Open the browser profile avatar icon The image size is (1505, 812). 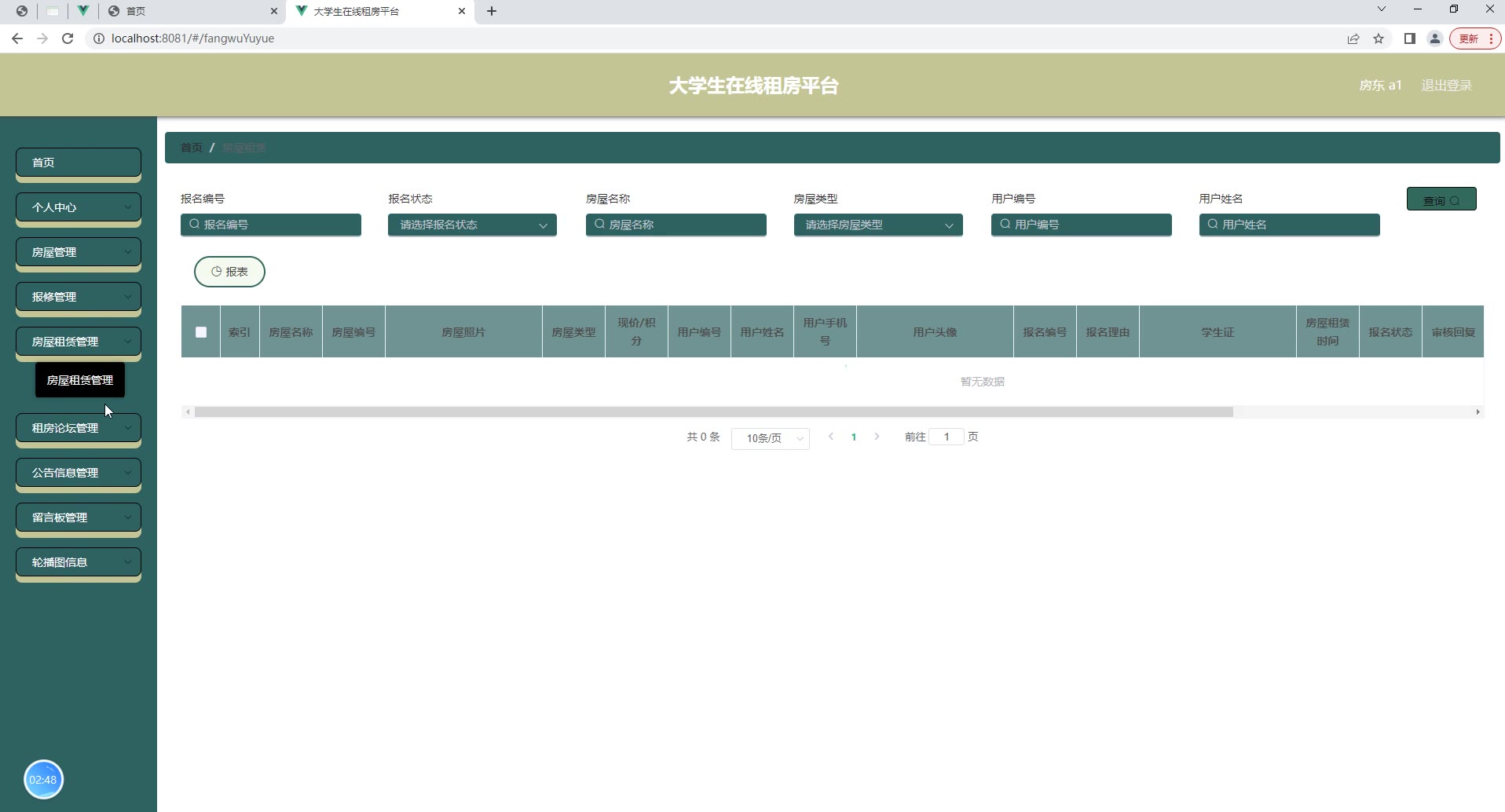(x=1435, y=38)
